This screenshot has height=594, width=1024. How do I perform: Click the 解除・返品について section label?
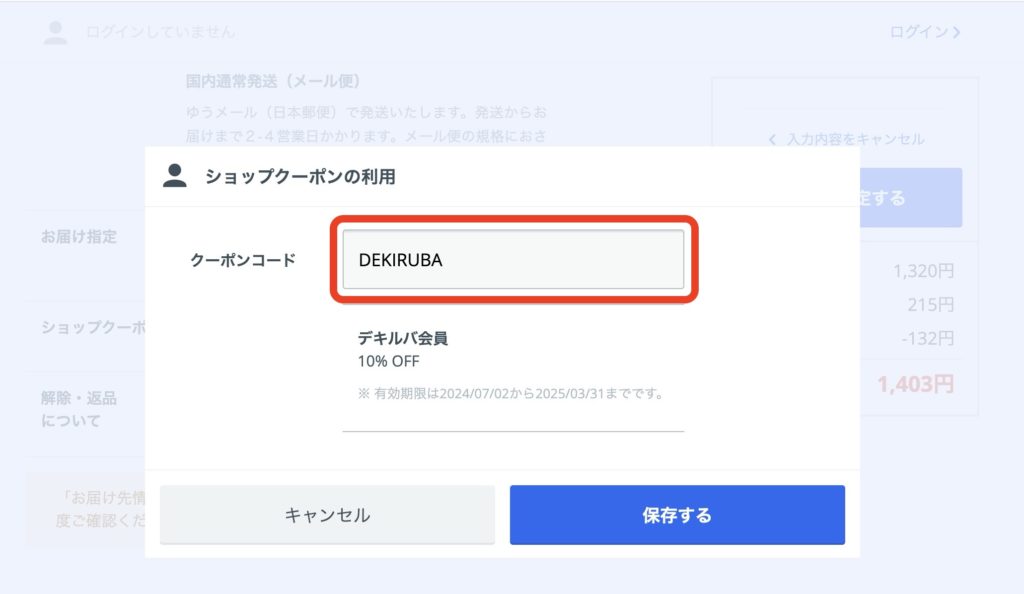(x=79, y=409)
